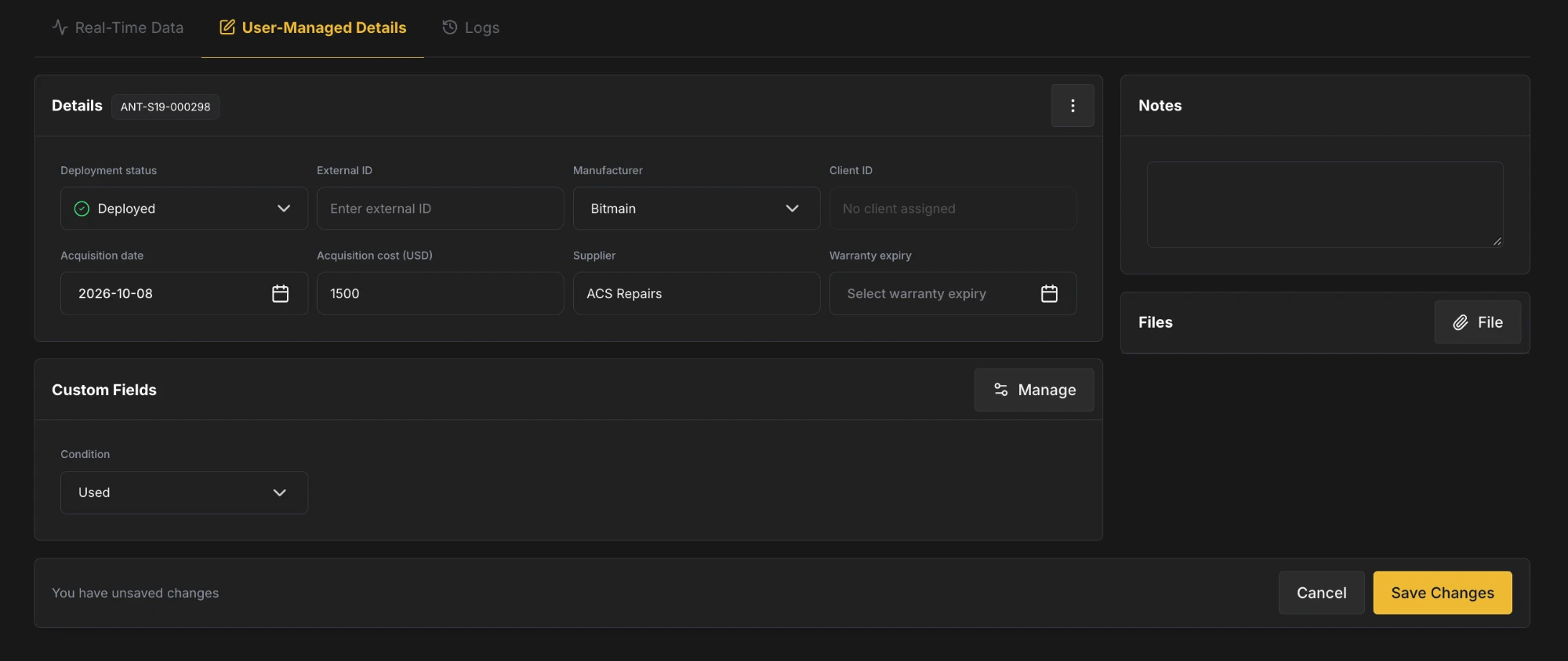Open the Logs tab
The width and height of the screenshot is (1568, 661).
pyautogui.click(x=470, y=27)
